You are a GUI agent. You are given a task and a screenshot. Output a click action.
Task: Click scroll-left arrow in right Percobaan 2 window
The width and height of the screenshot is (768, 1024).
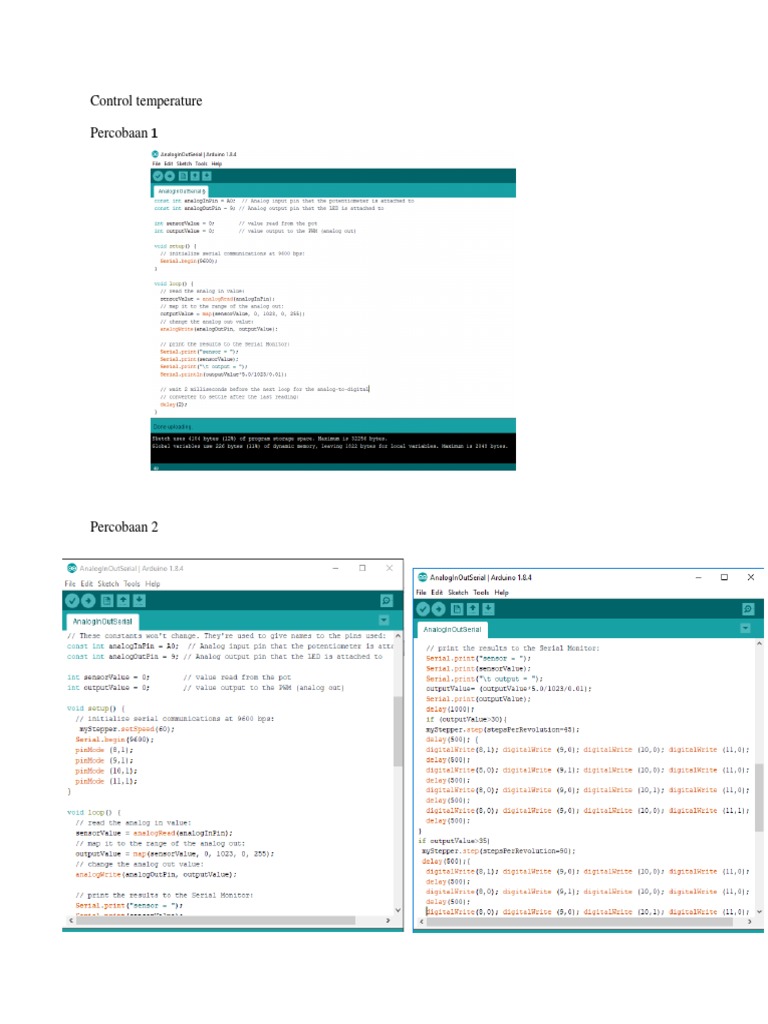421,922
